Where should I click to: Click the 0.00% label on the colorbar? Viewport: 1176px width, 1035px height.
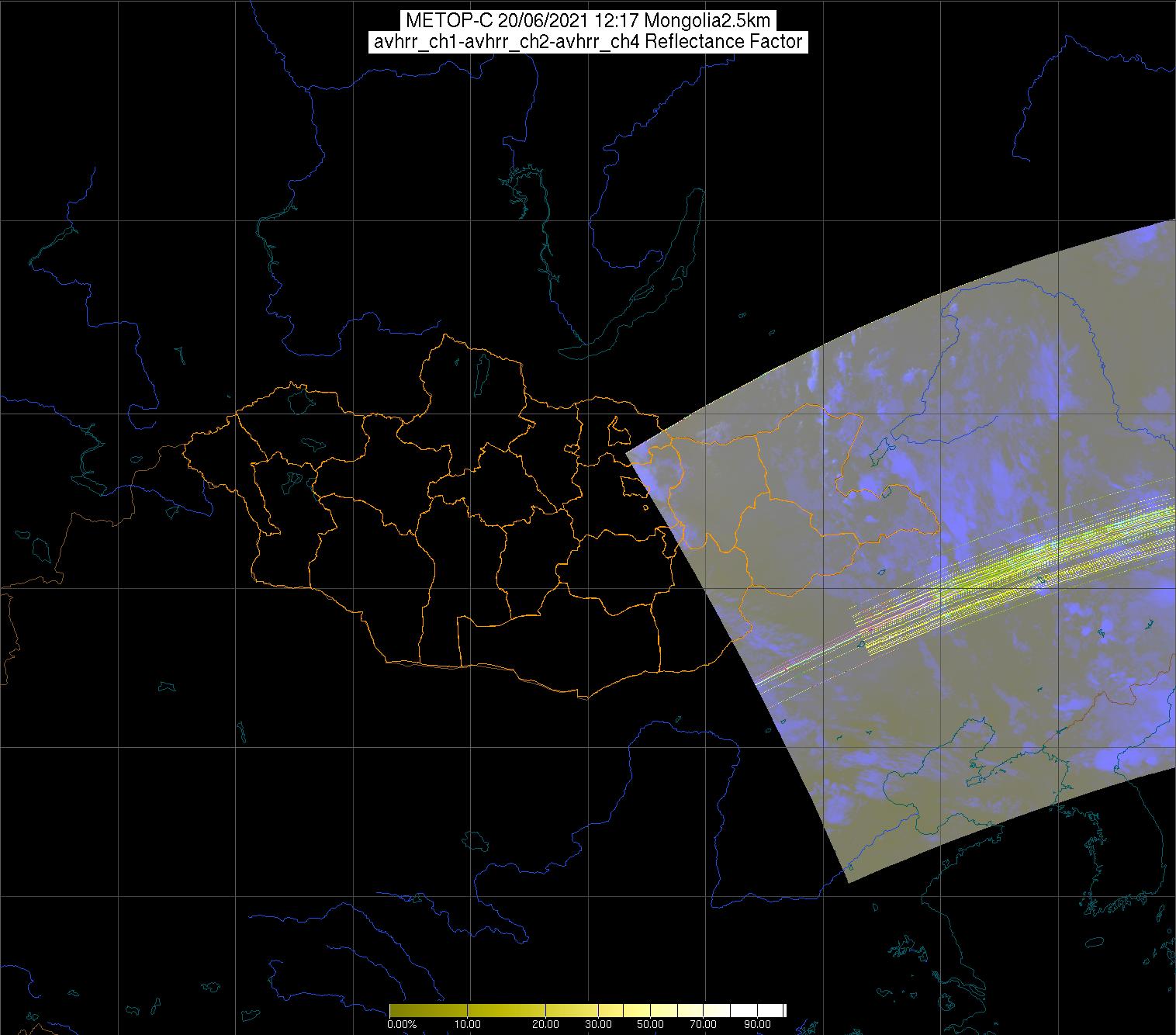pos(401,1025)
